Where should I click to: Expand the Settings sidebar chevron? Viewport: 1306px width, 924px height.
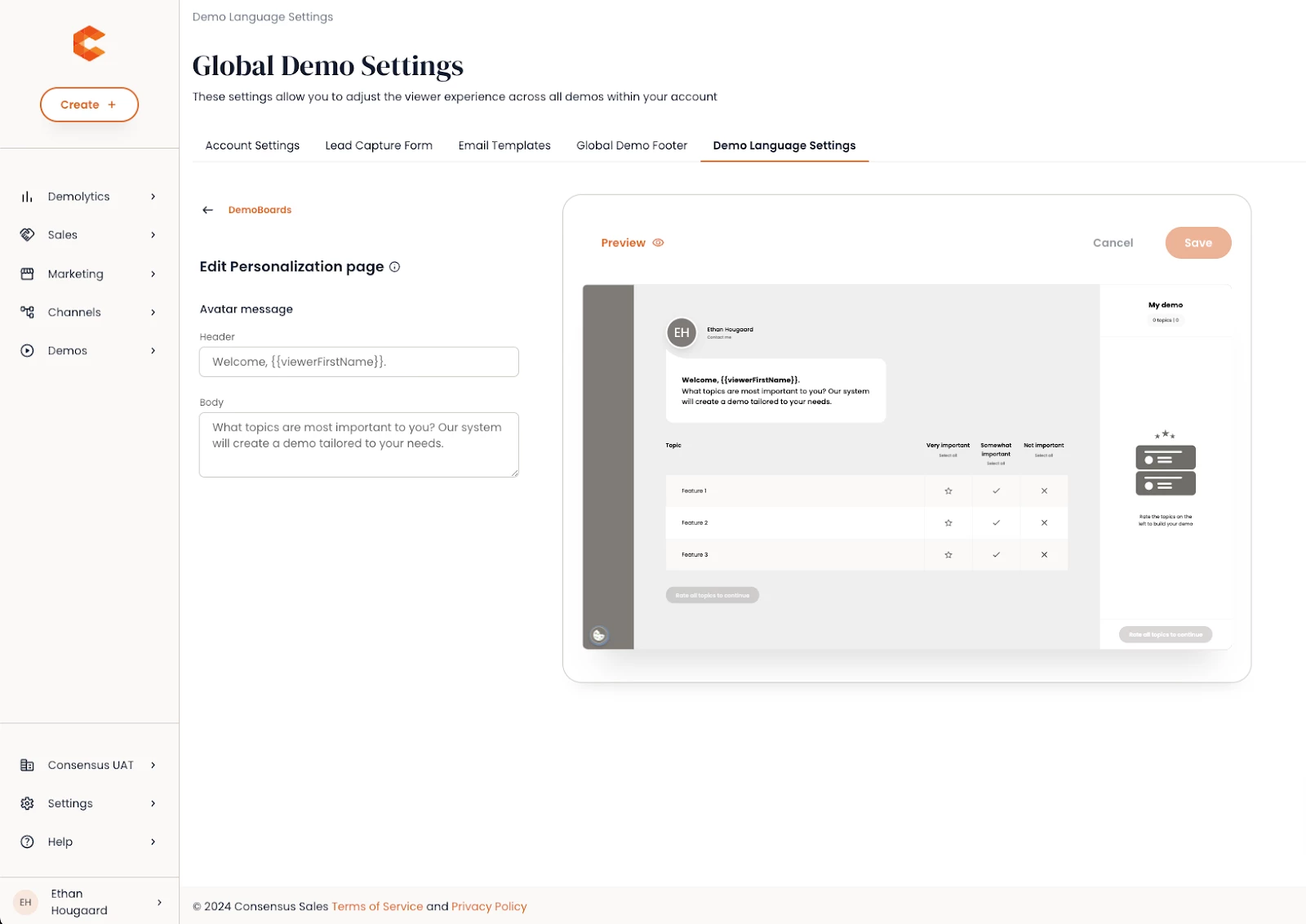tap(153, 804)
